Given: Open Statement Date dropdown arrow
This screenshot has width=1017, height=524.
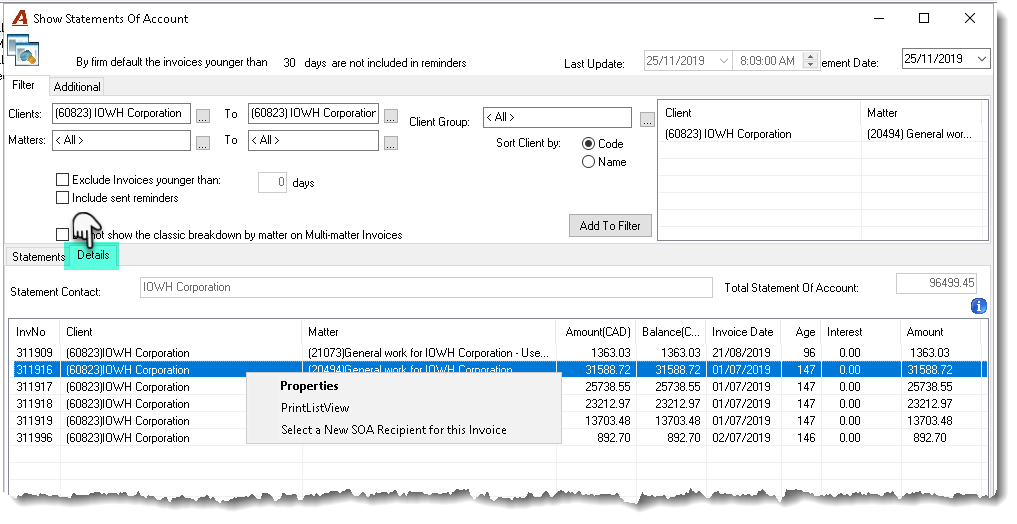Looking at the screenshot, I should [982, 59].
